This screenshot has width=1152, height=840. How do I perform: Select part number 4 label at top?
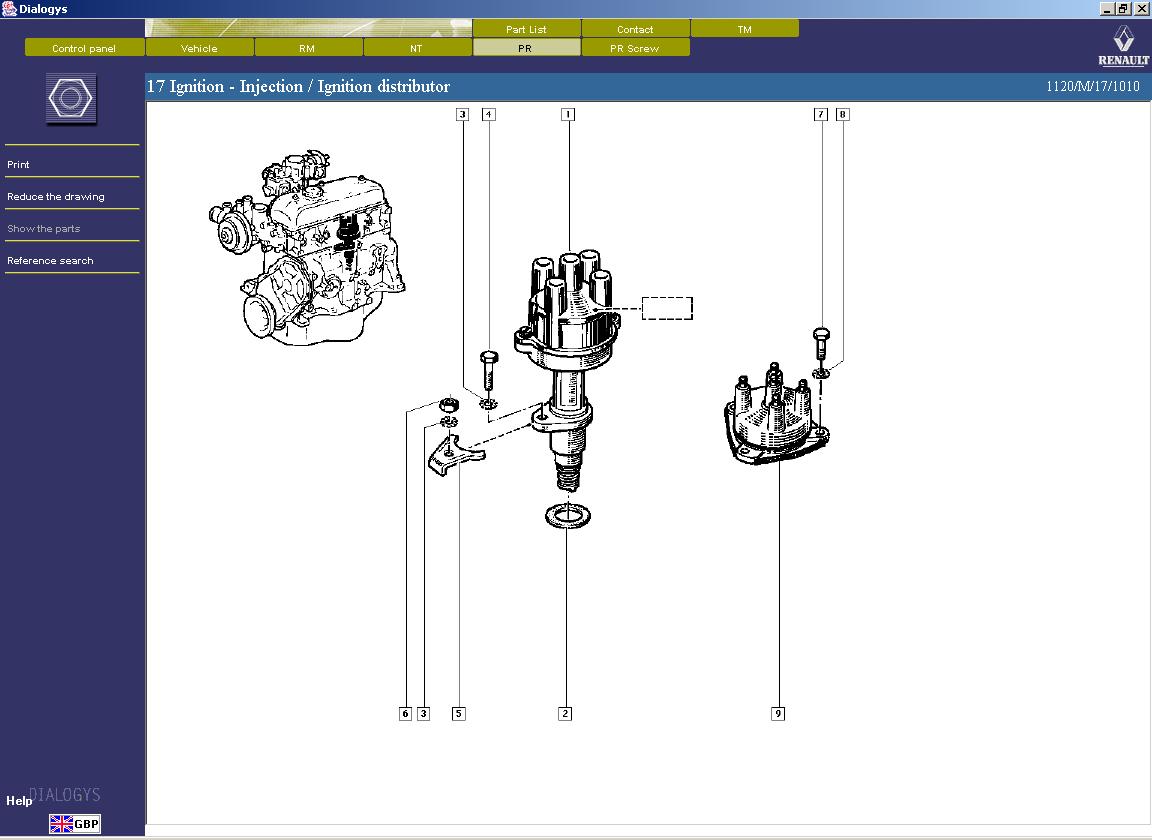[489, 114]
